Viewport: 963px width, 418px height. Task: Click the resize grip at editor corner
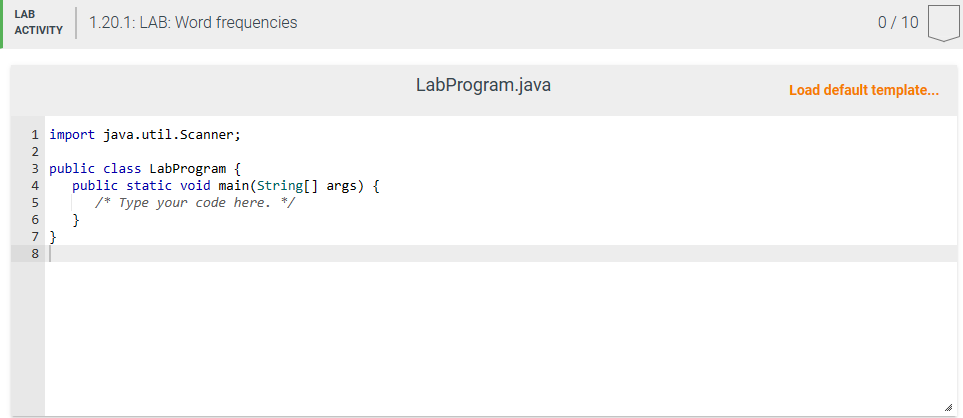point(948,408)
